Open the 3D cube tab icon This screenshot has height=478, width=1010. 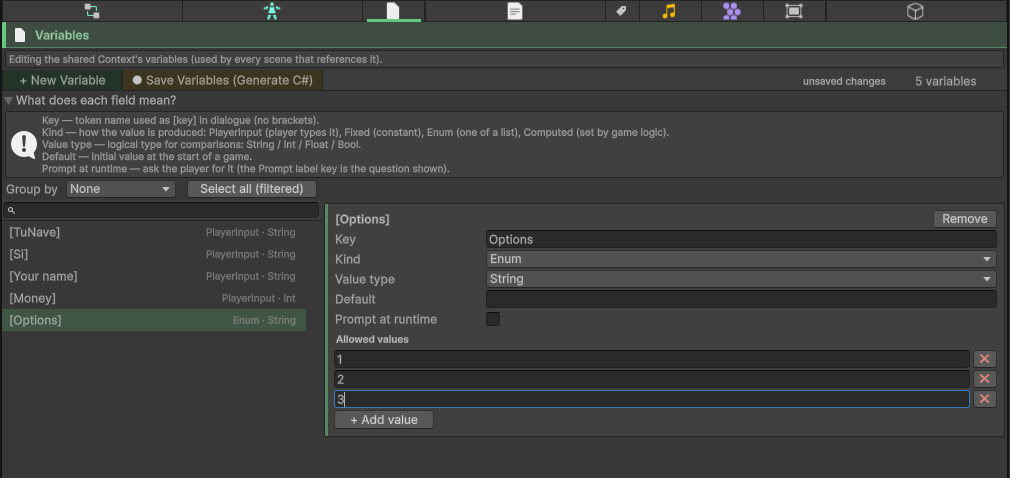pos(915,11)
